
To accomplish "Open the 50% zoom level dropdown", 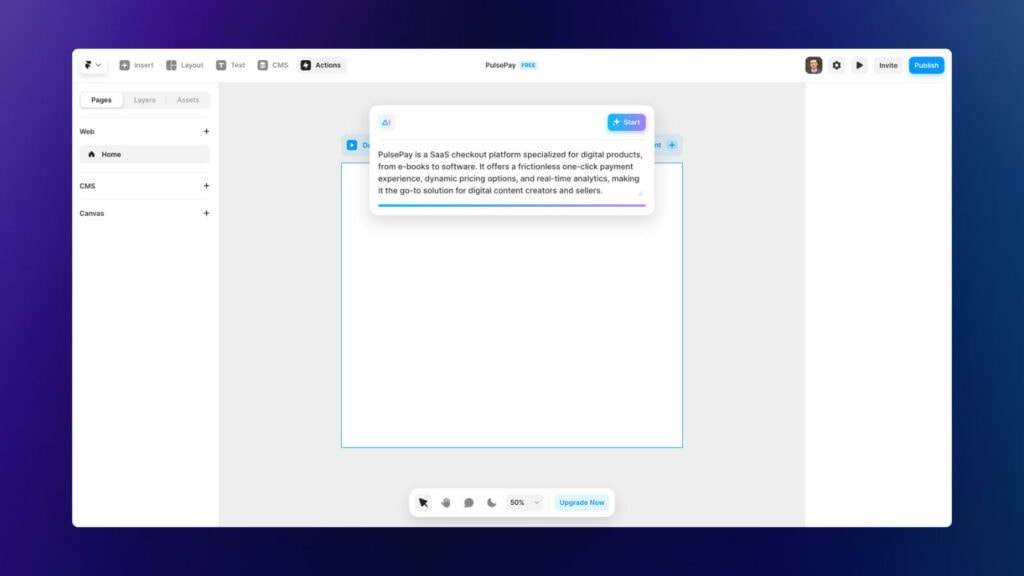I will point(524,502).
